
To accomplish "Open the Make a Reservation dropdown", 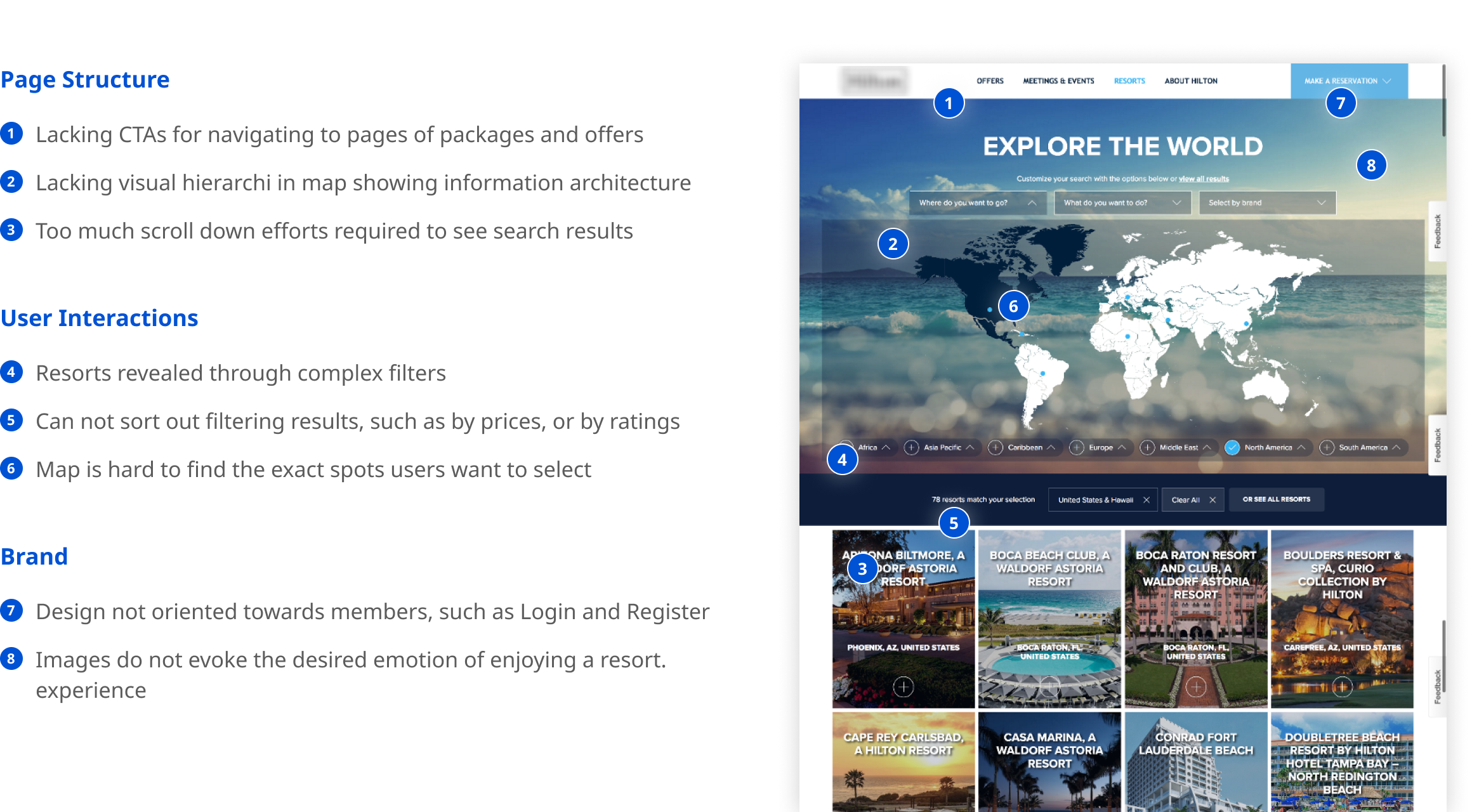I will [x=1349, y=81].
